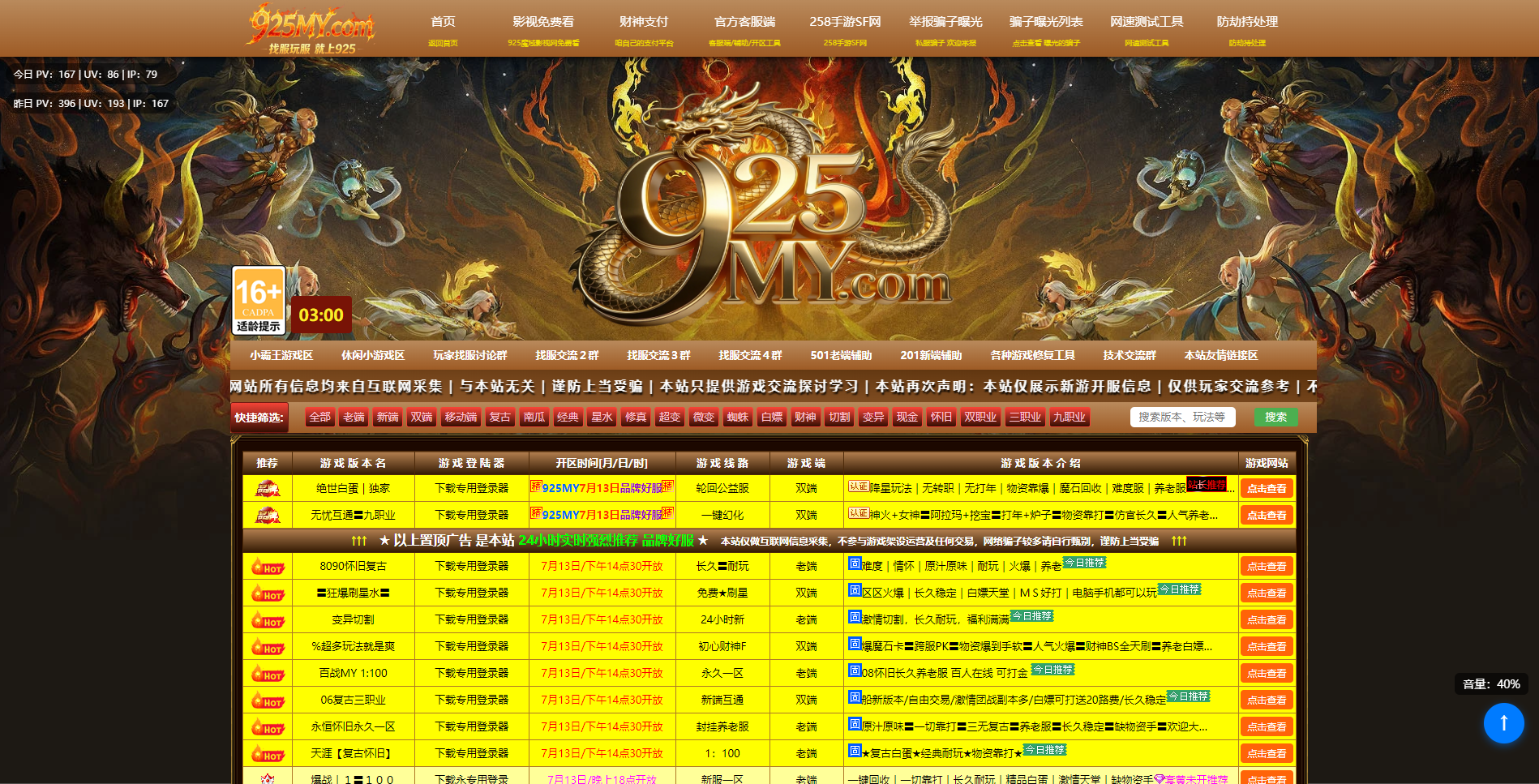Click the HOT flame icon beside %超多玩法就是爽
This screenshot has height=784, width=1539.
268,646
